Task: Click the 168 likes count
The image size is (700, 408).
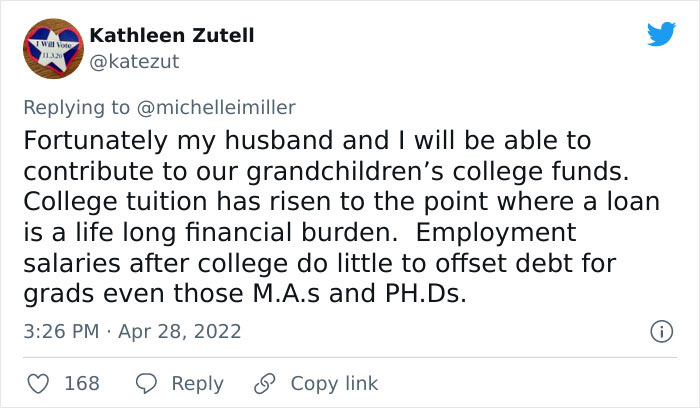Action: [81, 383]
